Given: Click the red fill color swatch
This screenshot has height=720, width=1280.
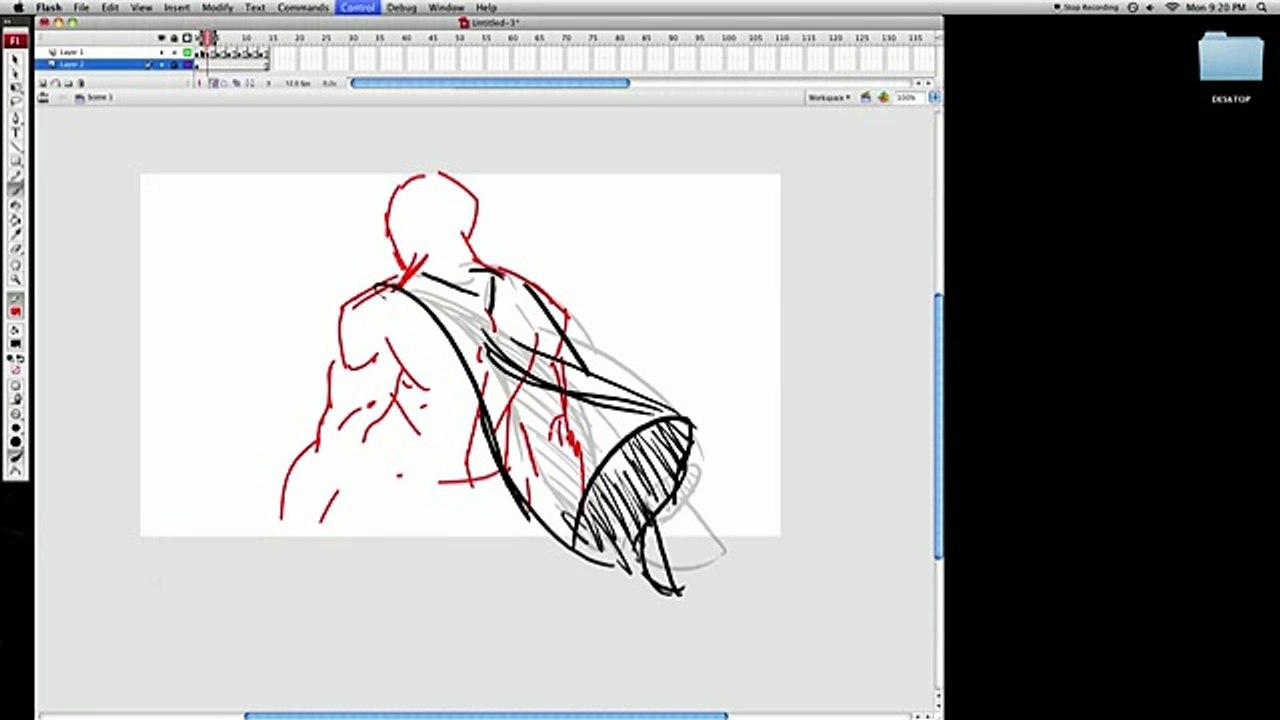Looking at the screenshot, I should pos(15,311).
